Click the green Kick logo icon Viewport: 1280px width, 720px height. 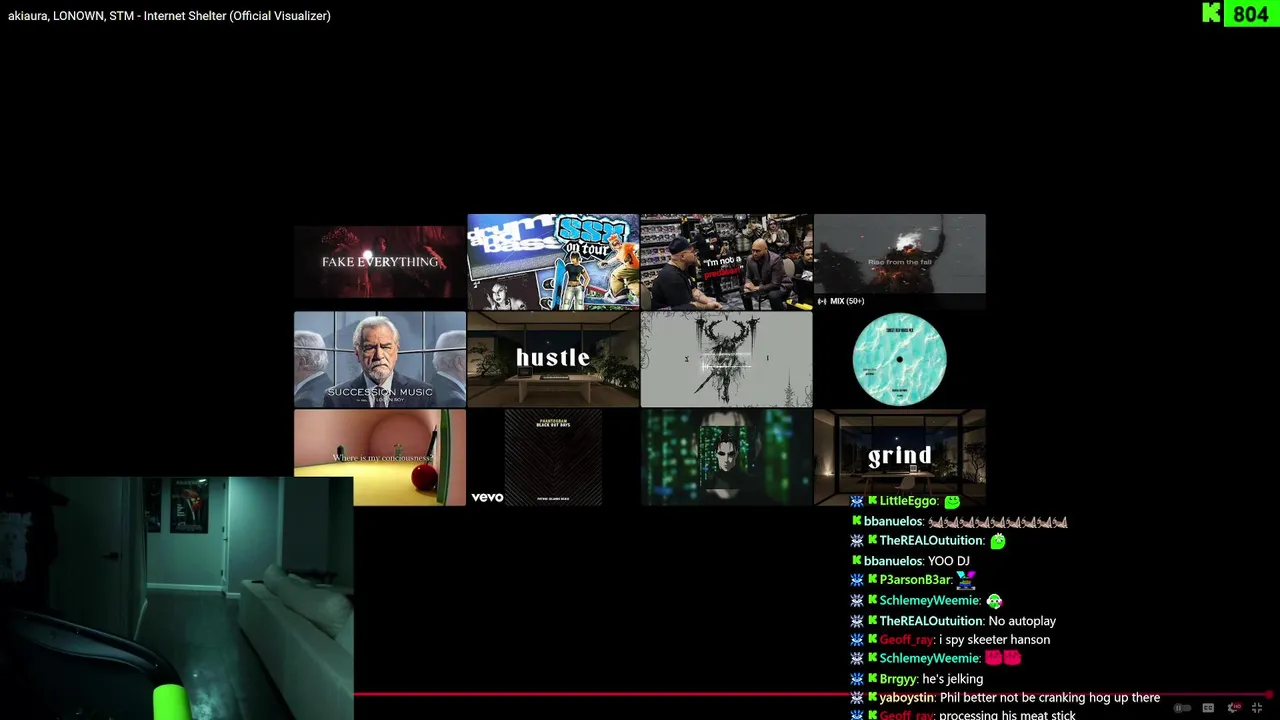point(1211,13)
